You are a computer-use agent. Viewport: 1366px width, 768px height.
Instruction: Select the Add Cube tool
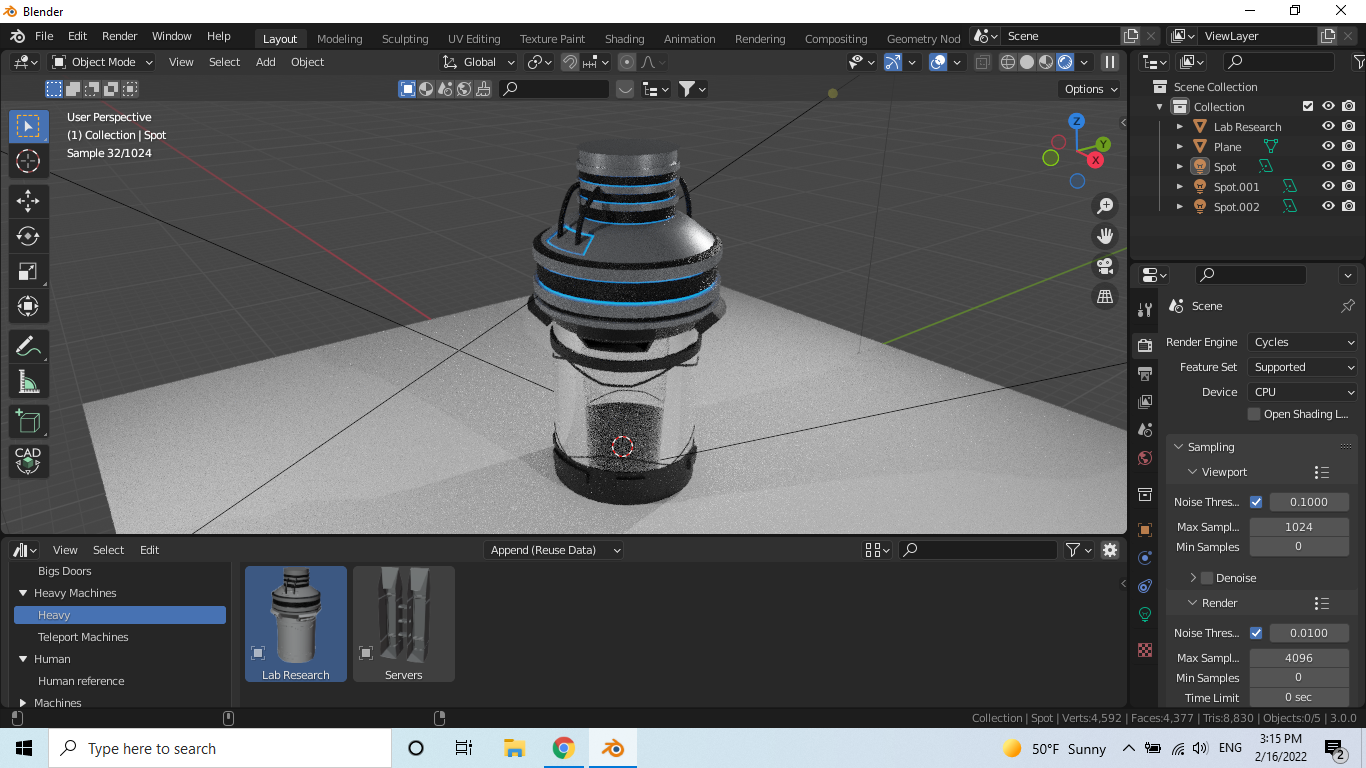(28, 421)
